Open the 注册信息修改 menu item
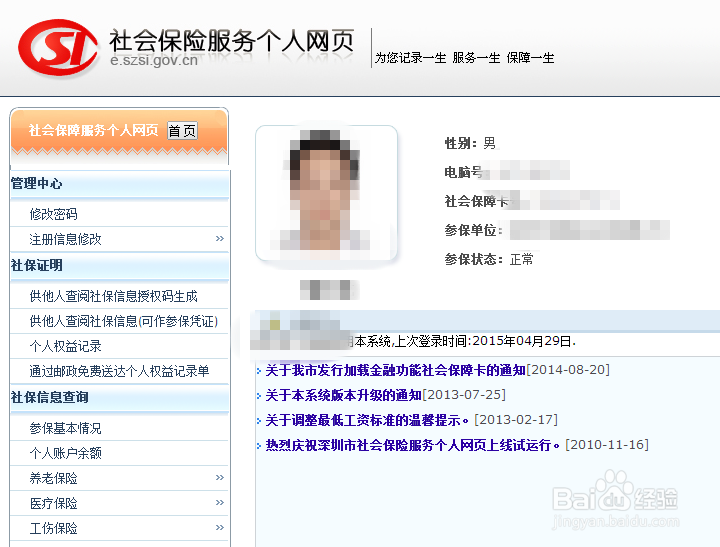 [65, 239]
